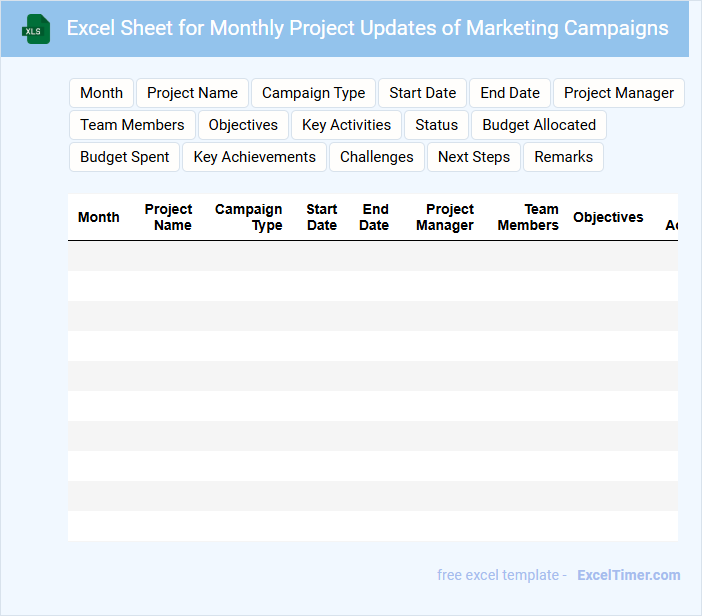Click the Remarks tag
The height and width of the screenshot is (616, 702).
click(563, 157)
